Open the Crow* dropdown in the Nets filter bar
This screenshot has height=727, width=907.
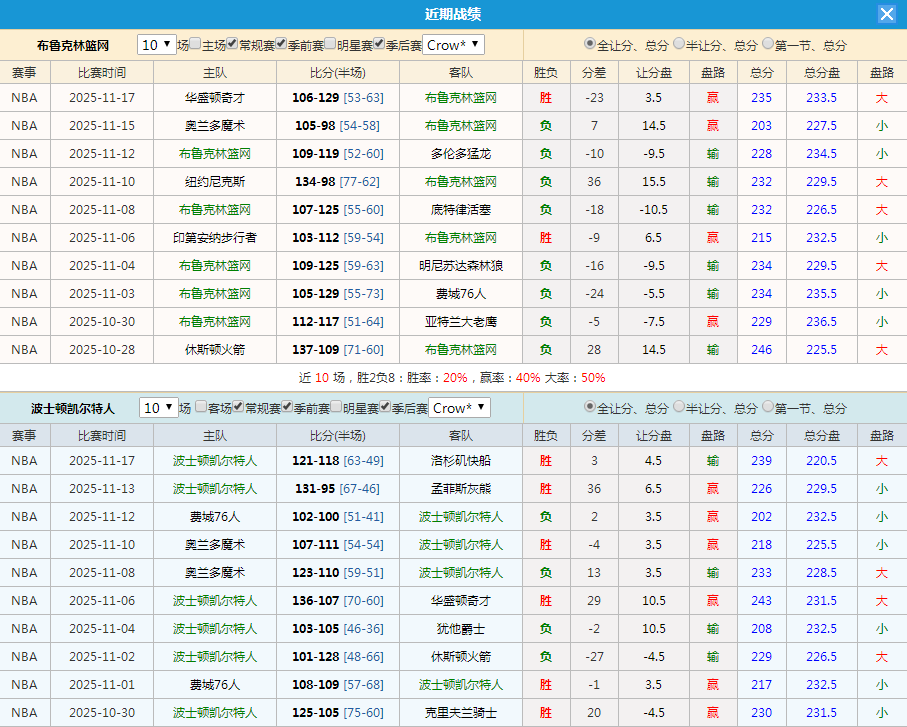(452, 43)
